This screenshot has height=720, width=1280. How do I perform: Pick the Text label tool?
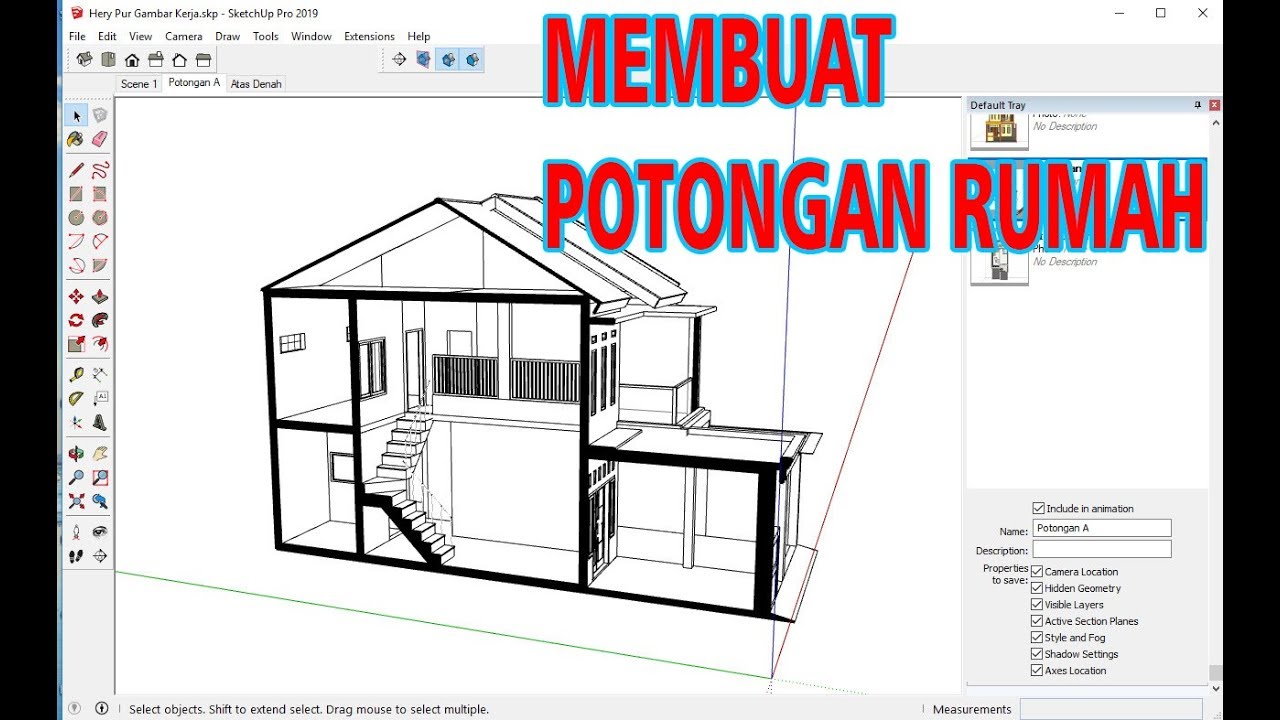tap(100, 399)
